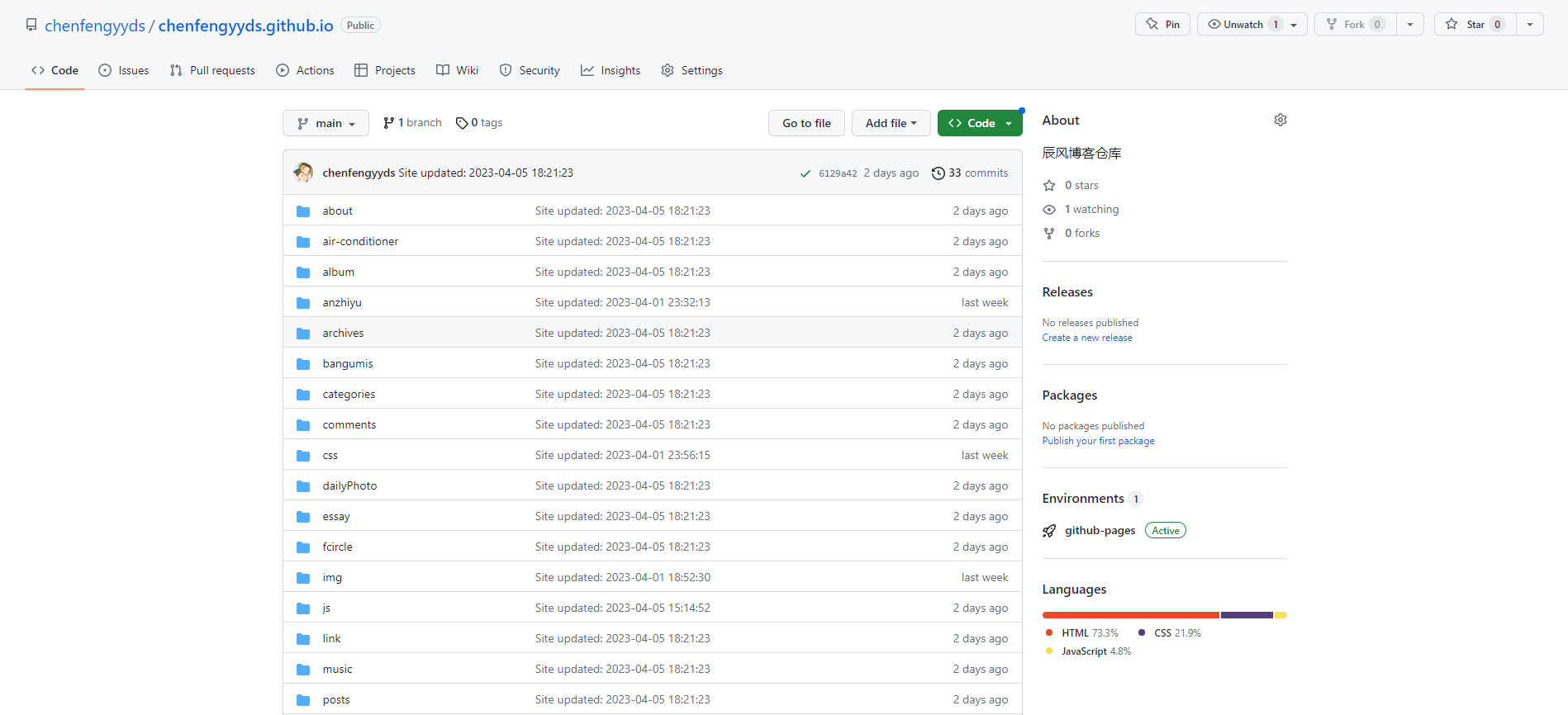Expand the Fork options arrow
The width and height of the screenshot is (1568, 715).
coord(1410,25)
